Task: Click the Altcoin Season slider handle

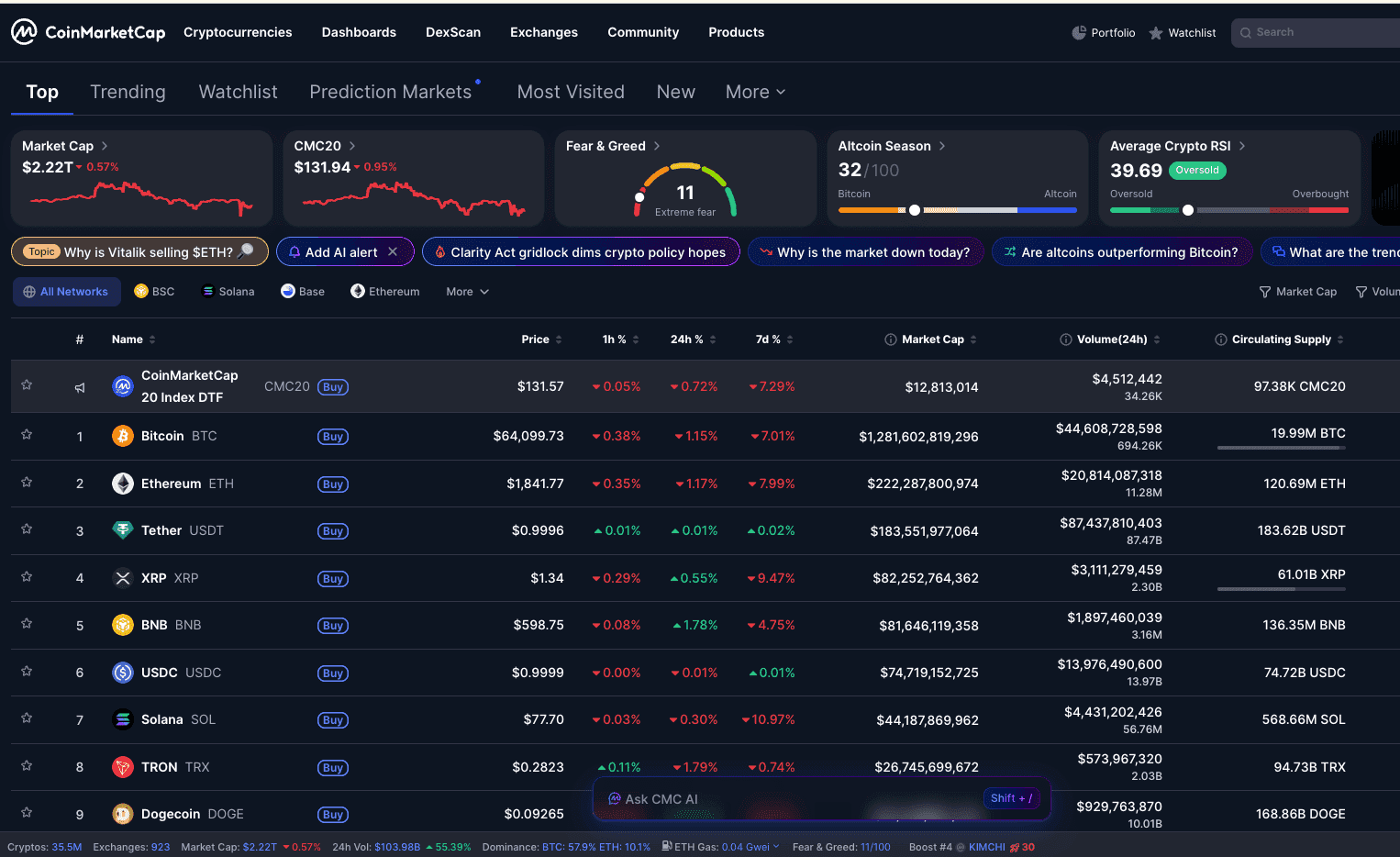Action: tap(914, 210)
